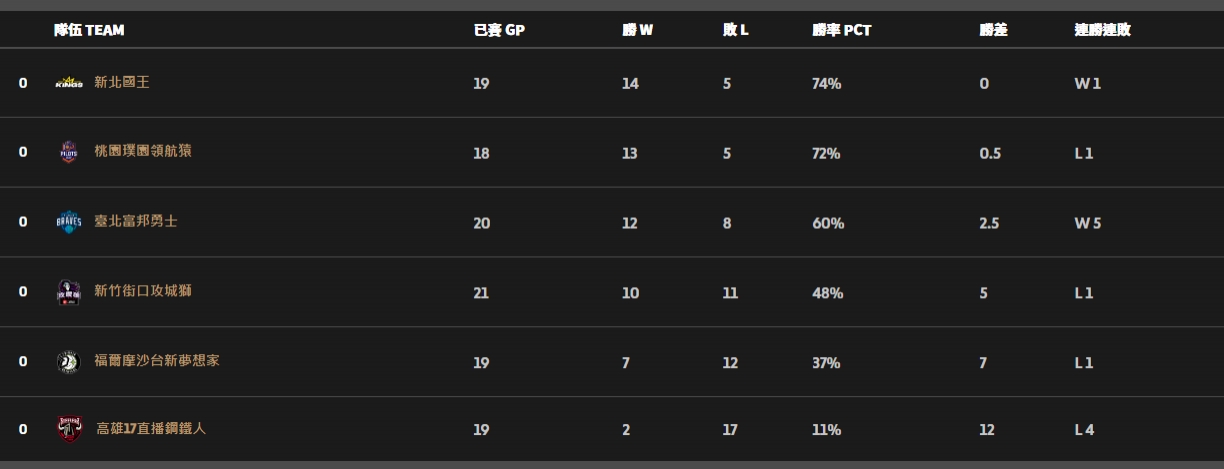Screen dimensions: 1224x469
Task: Sort by 勝率 PCT column header
Action: pos(841,30)
